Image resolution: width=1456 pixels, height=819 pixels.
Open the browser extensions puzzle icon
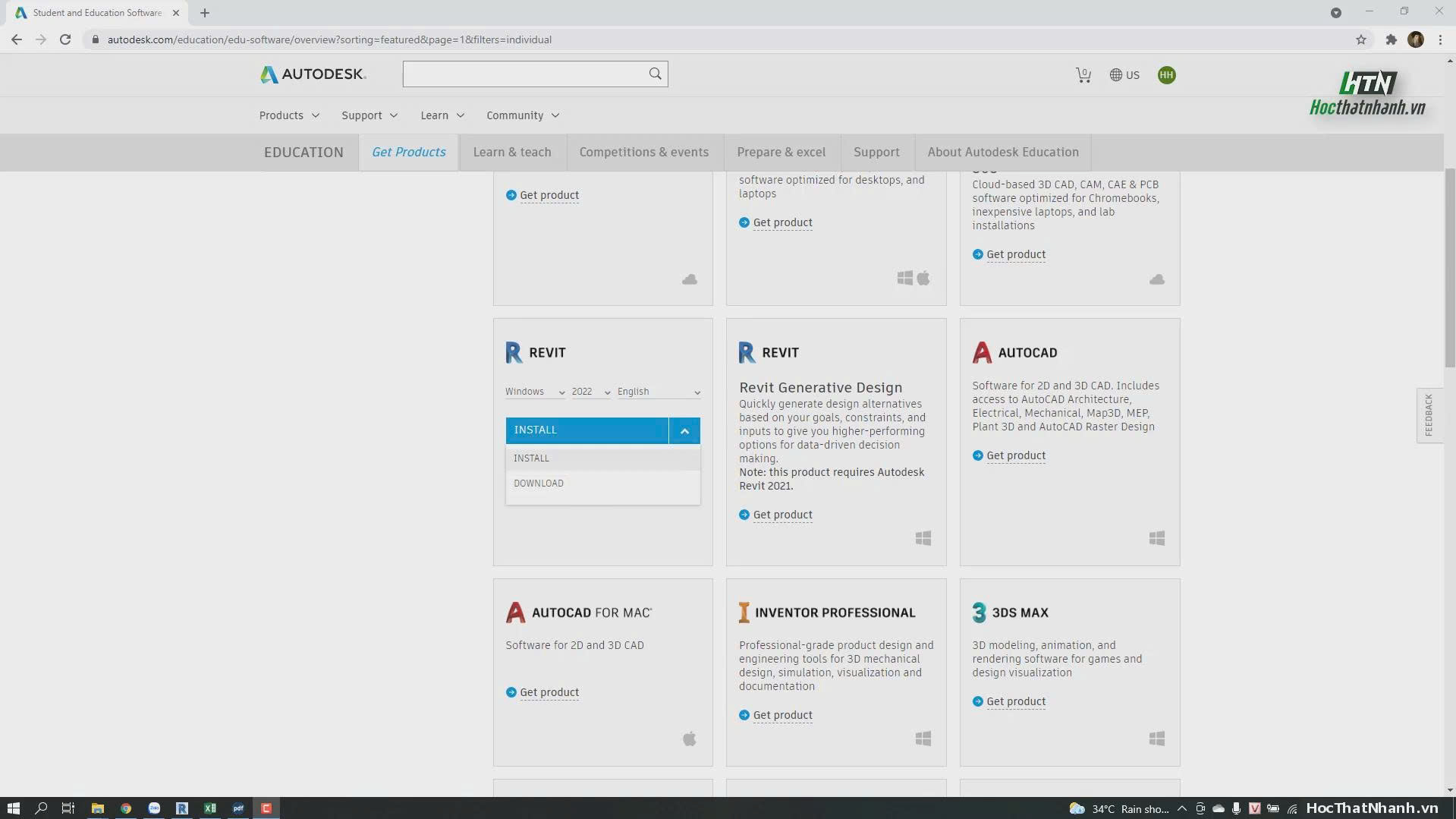click(x=1390, y=39)
